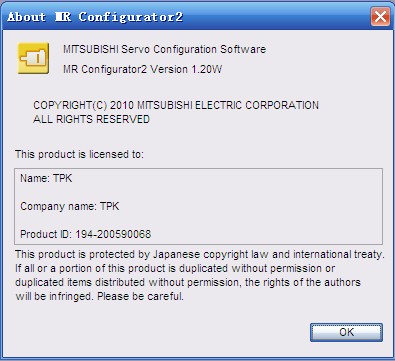Click the COPYRIGHT(C) 2010 MITSUBISHI ELECTRIC line

coord(176,105)
